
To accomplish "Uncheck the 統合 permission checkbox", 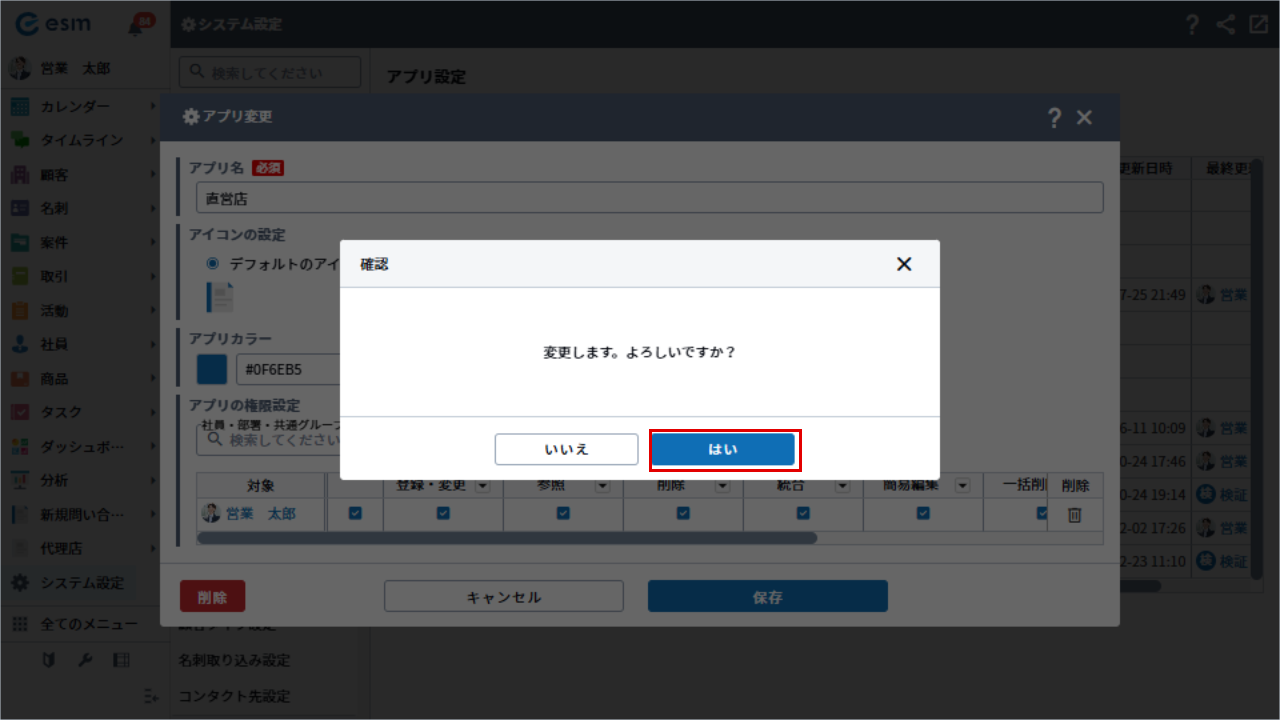I will pyautogui.click(x=803, y=513).
